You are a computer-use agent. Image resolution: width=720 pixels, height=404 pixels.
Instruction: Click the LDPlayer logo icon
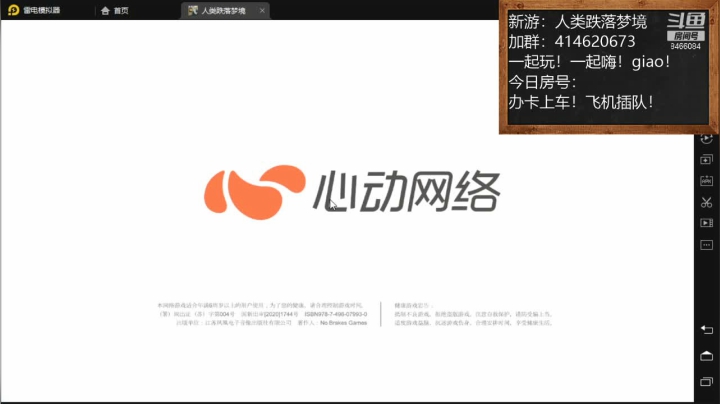(13, 10)
